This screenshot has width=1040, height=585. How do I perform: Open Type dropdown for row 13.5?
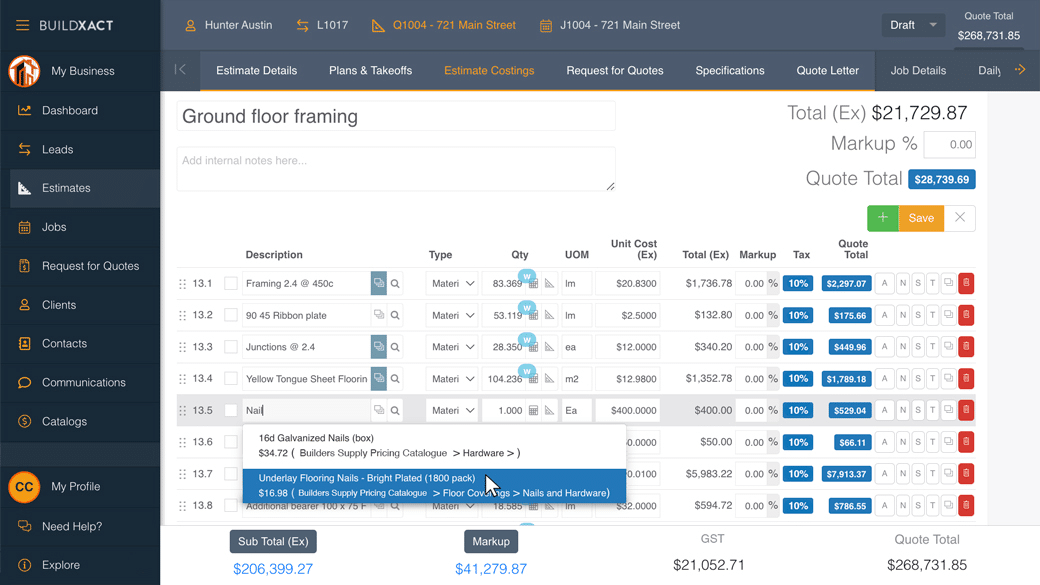pyautogui.click(x=453, y=411)
